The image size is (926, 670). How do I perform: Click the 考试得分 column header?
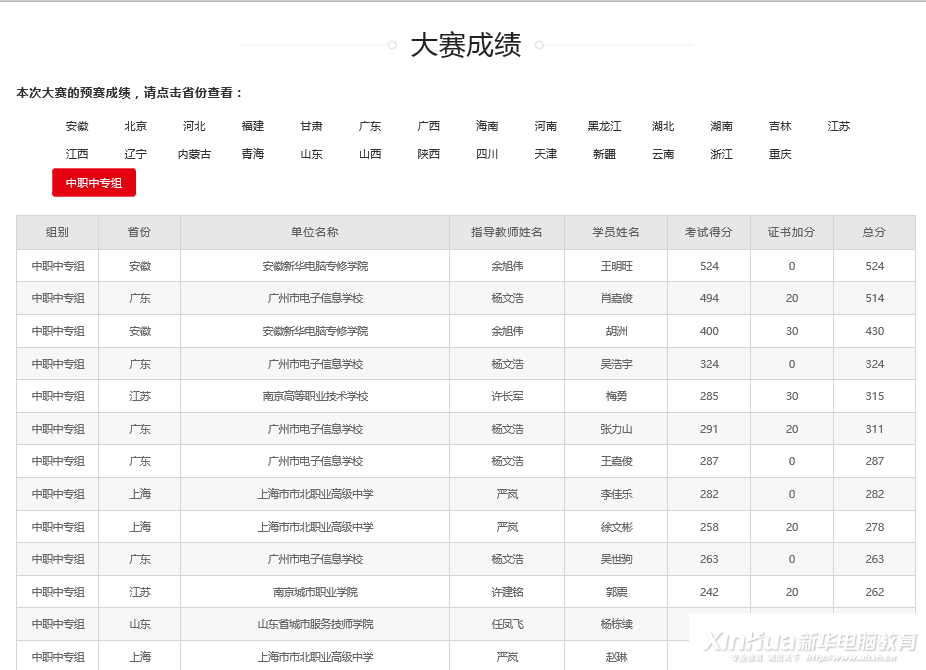[708, 232]
